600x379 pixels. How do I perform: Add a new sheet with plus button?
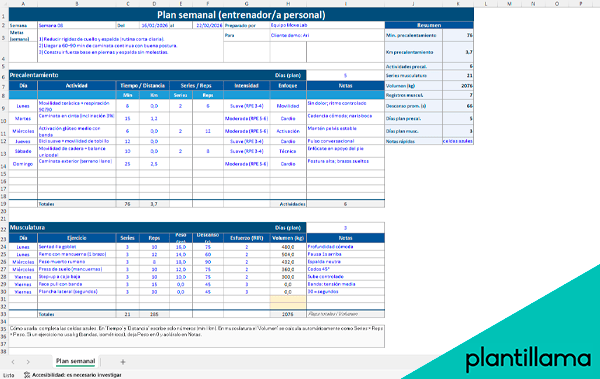coord(123,362)
